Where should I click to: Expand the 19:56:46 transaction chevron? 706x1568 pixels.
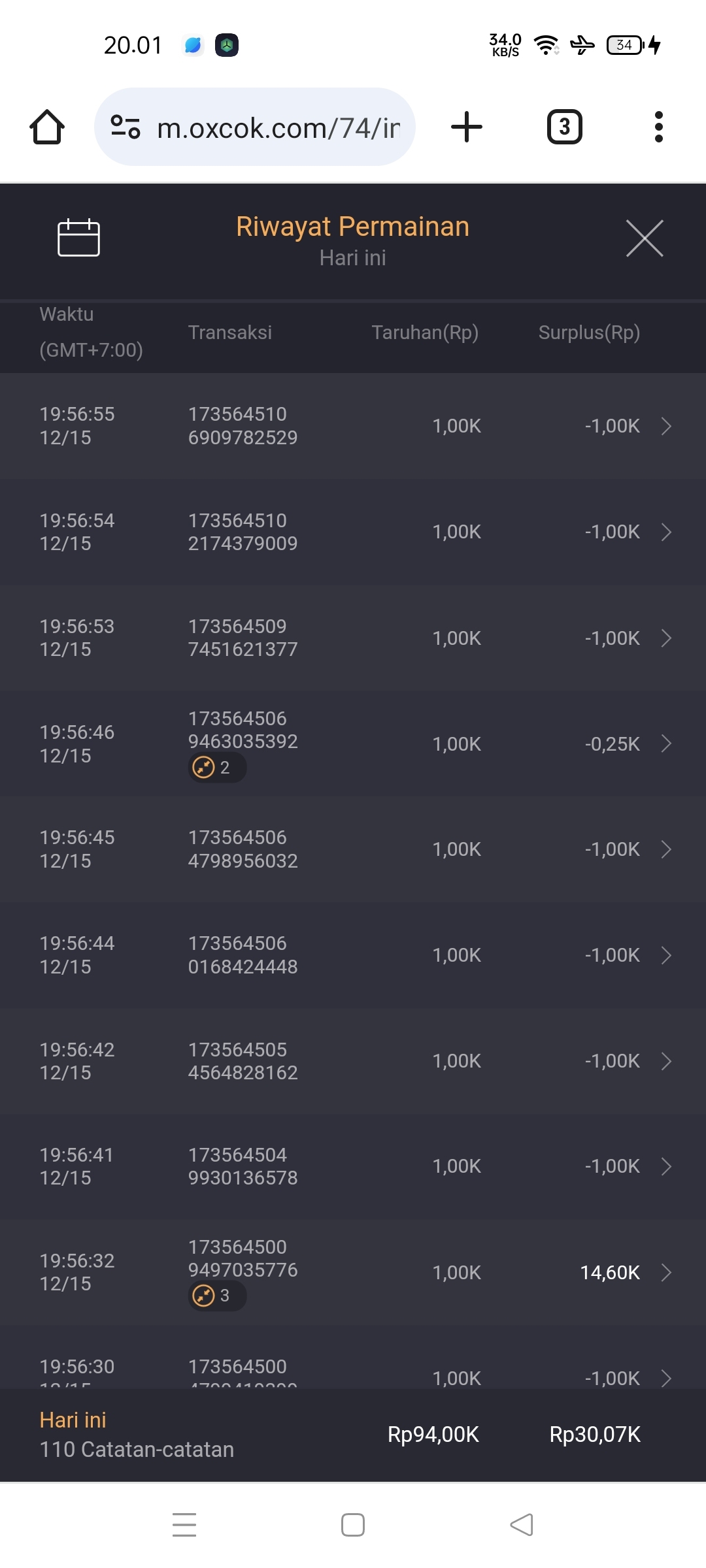pyautogui.click(x=666, y=743)
